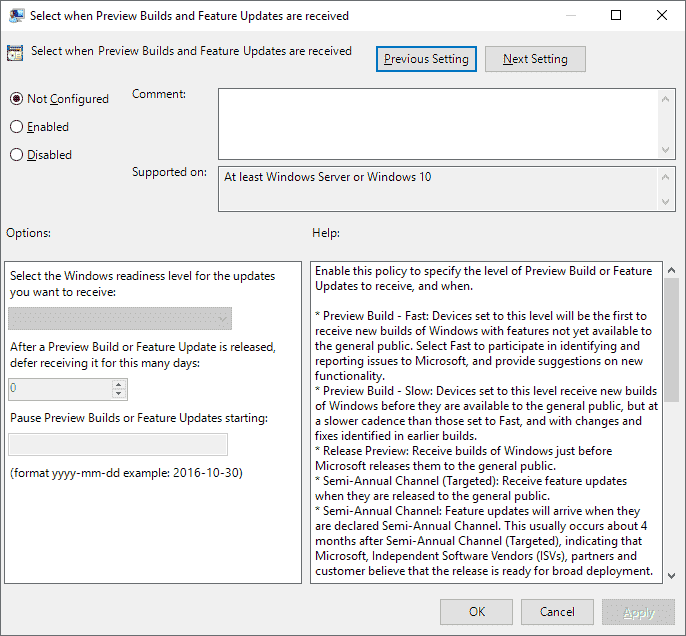The width and height of the screenshot is (686, 636).
Task: Close the dialog window
Action: 662,15
